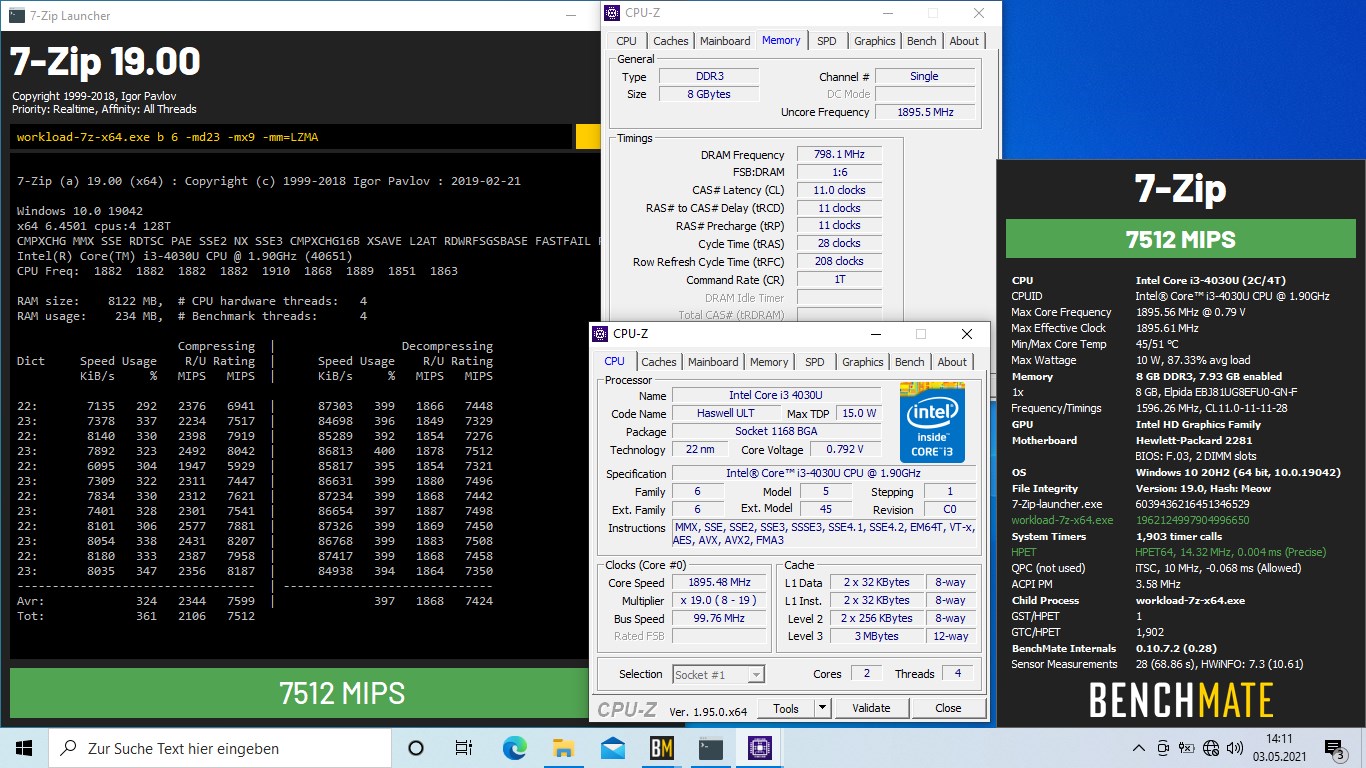Image resolution: width=1366 pixels, height=768 pixels.
Task: Switch to CPU tab in back CPU-Z window
Action: [626, 41]
